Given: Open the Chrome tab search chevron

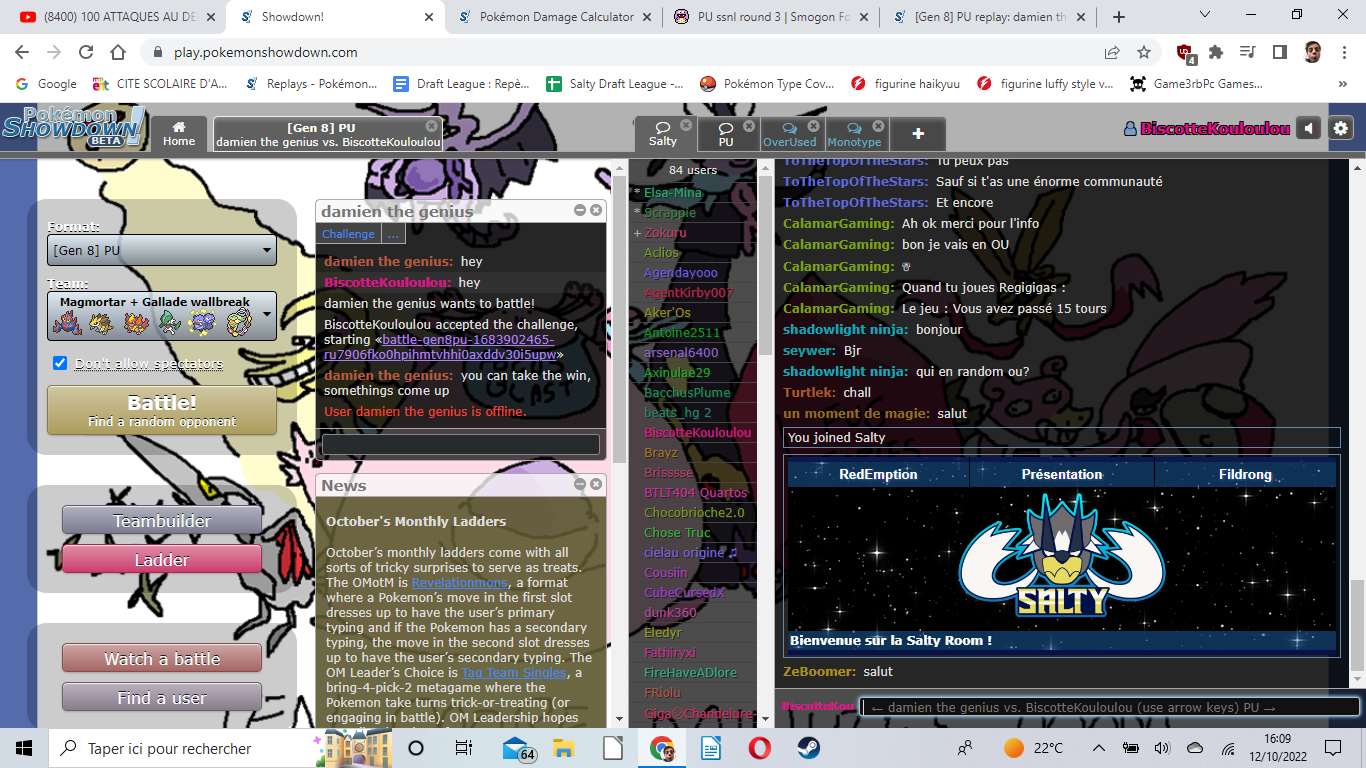Looking at the screenshot, I should [x=1205, y=15].
